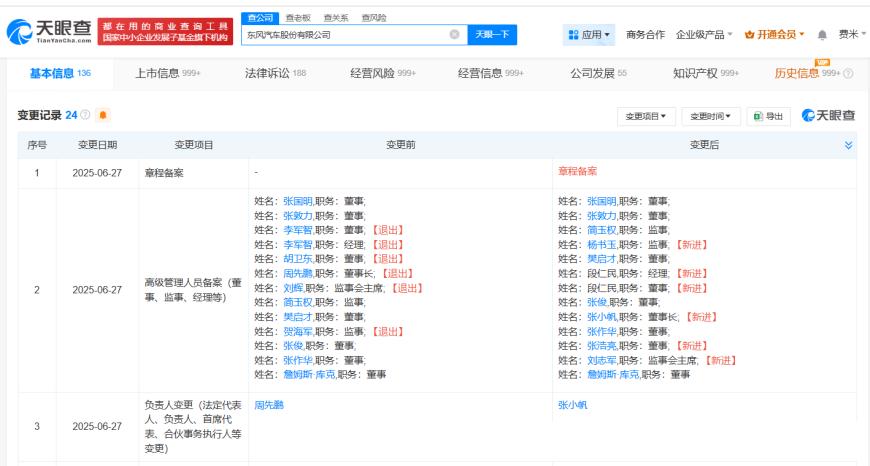Open the 开通会员 dropdown

[774, 34]
